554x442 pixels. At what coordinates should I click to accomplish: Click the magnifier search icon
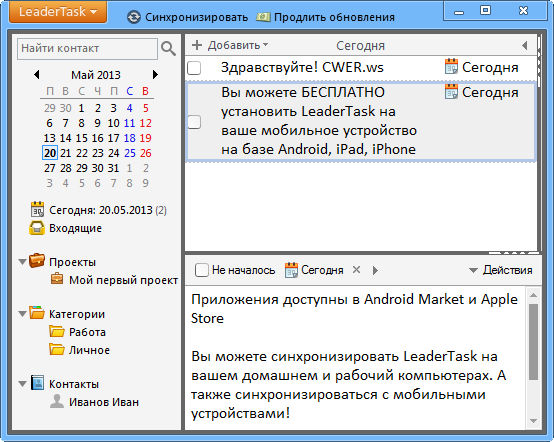168,48
